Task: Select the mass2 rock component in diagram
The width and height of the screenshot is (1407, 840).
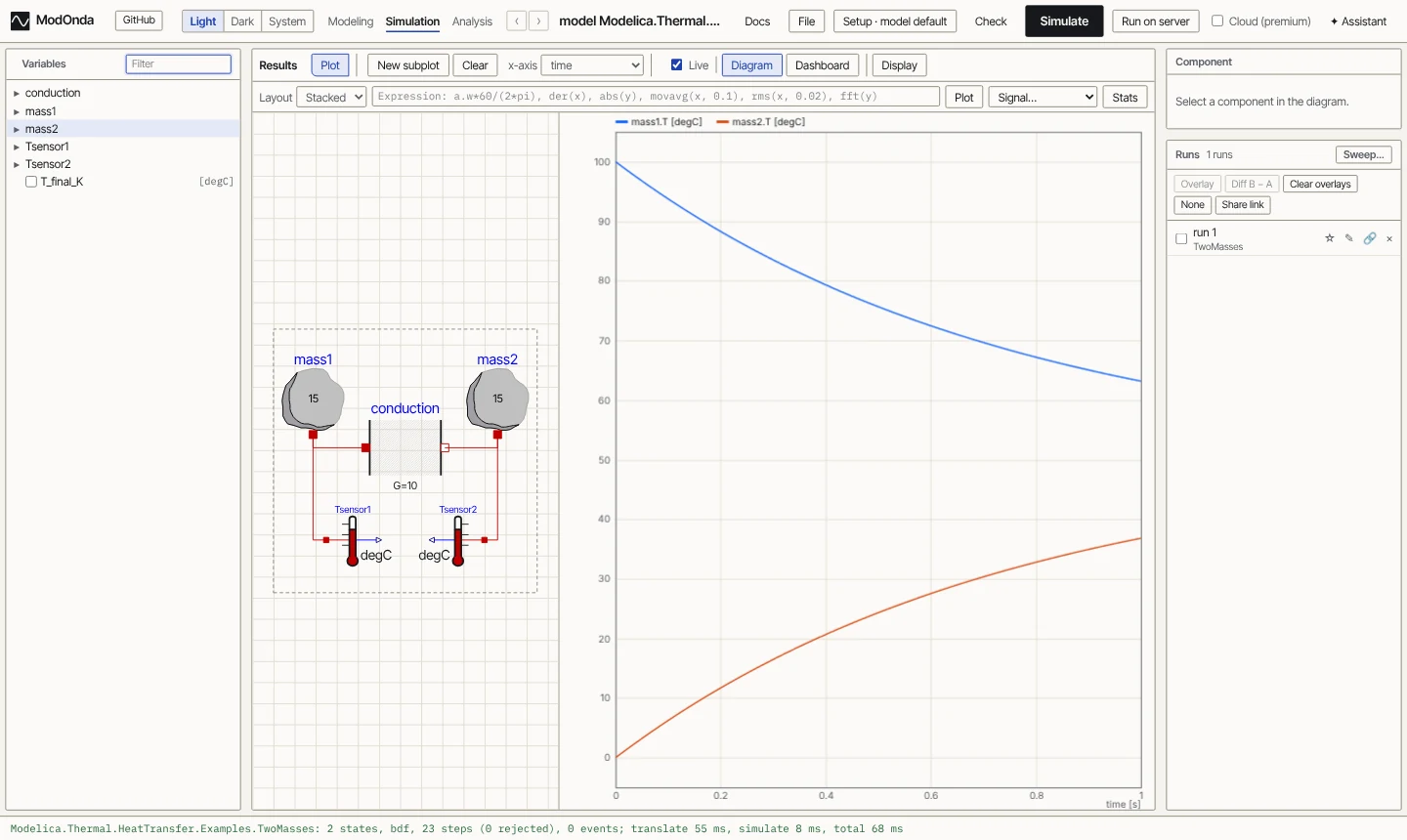Action: coord(497,399)
